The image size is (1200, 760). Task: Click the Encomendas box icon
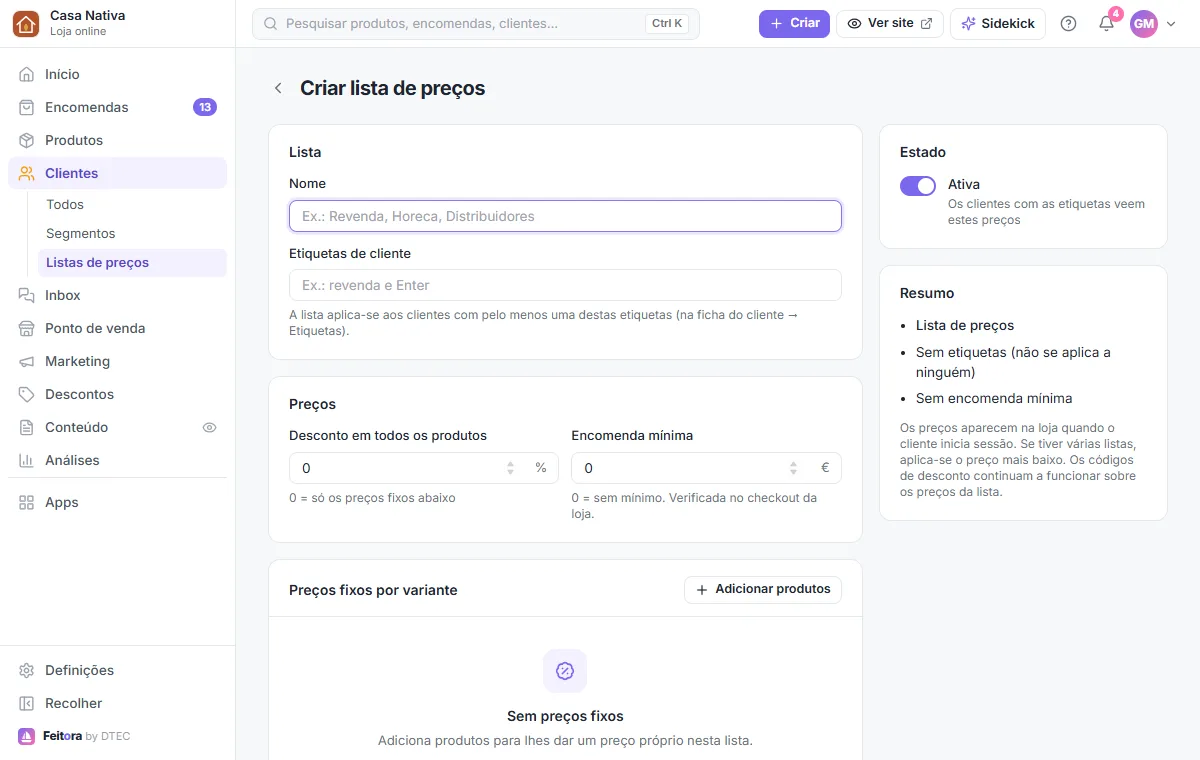(27, 107)
